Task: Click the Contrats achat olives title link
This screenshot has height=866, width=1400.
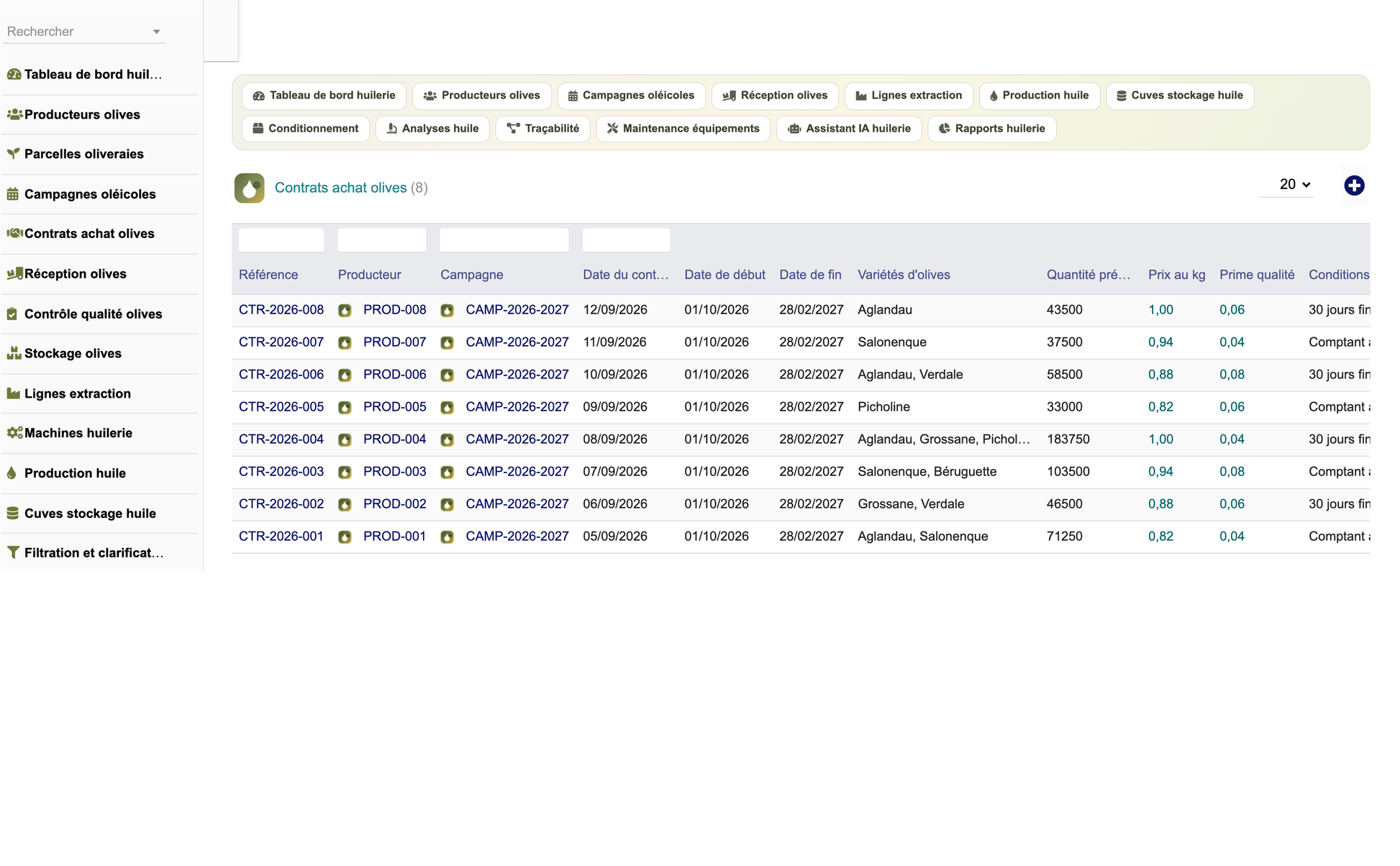Action: click(x=340, y=188)
